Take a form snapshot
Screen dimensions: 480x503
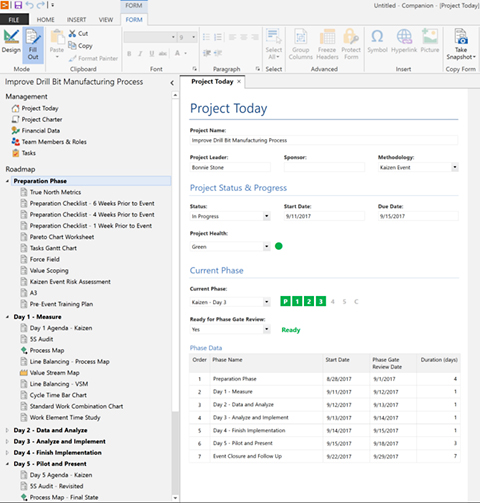(461, 45)
